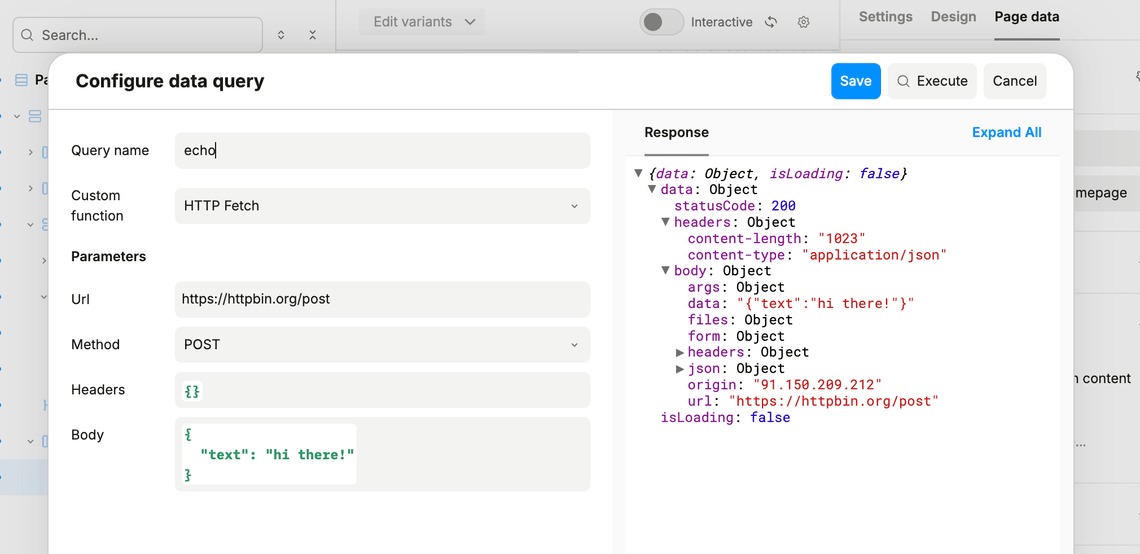Click the expand-all arrows icon beside search
The image size is (1140, 554).
point(281,35)
